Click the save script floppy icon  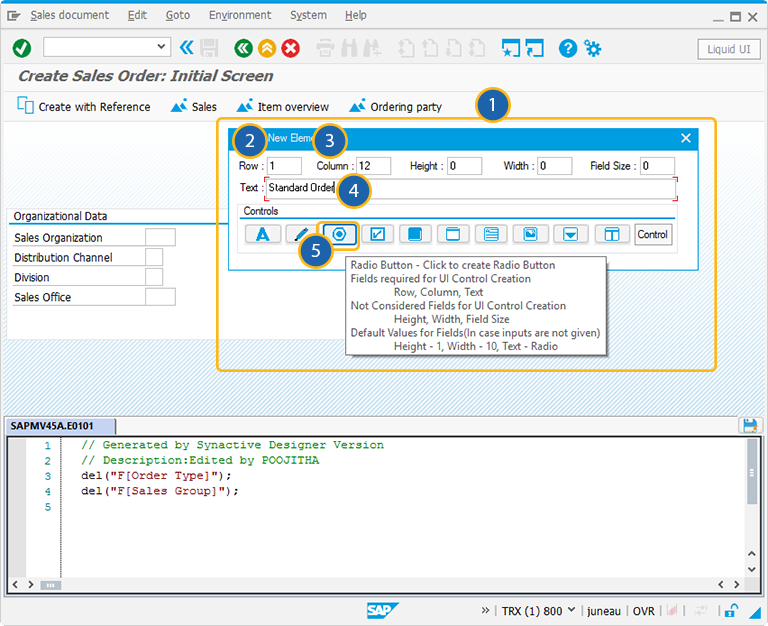tap(750, 425)
